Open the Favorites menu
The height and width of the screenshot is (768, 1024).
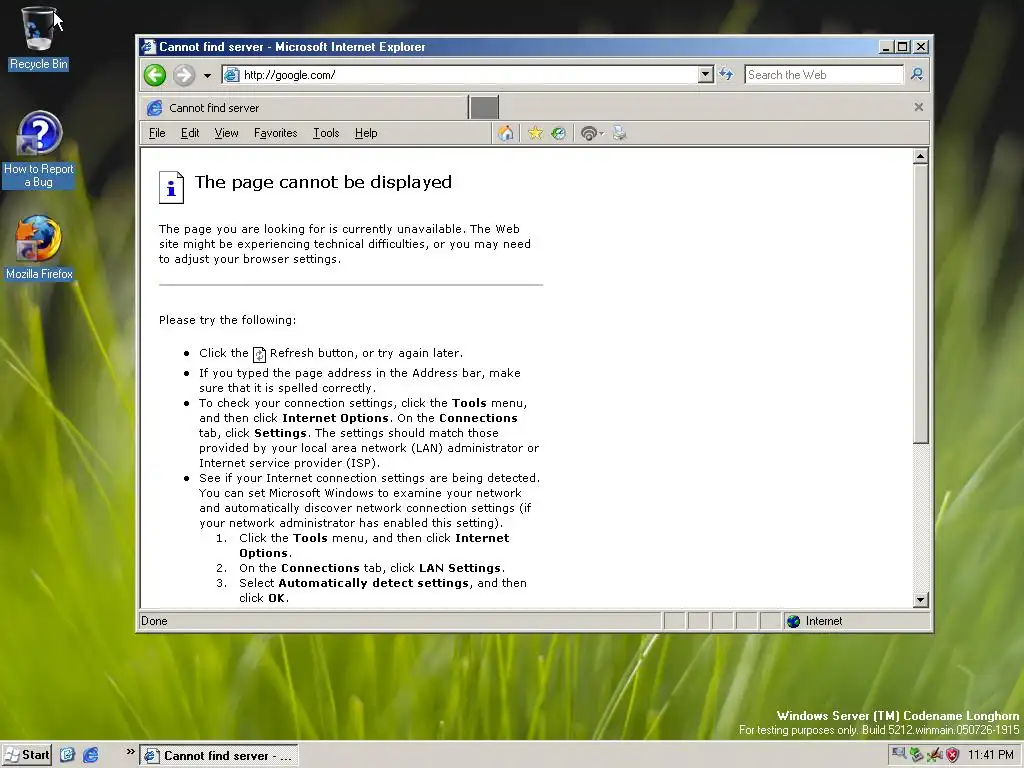[x=276, y=133]
